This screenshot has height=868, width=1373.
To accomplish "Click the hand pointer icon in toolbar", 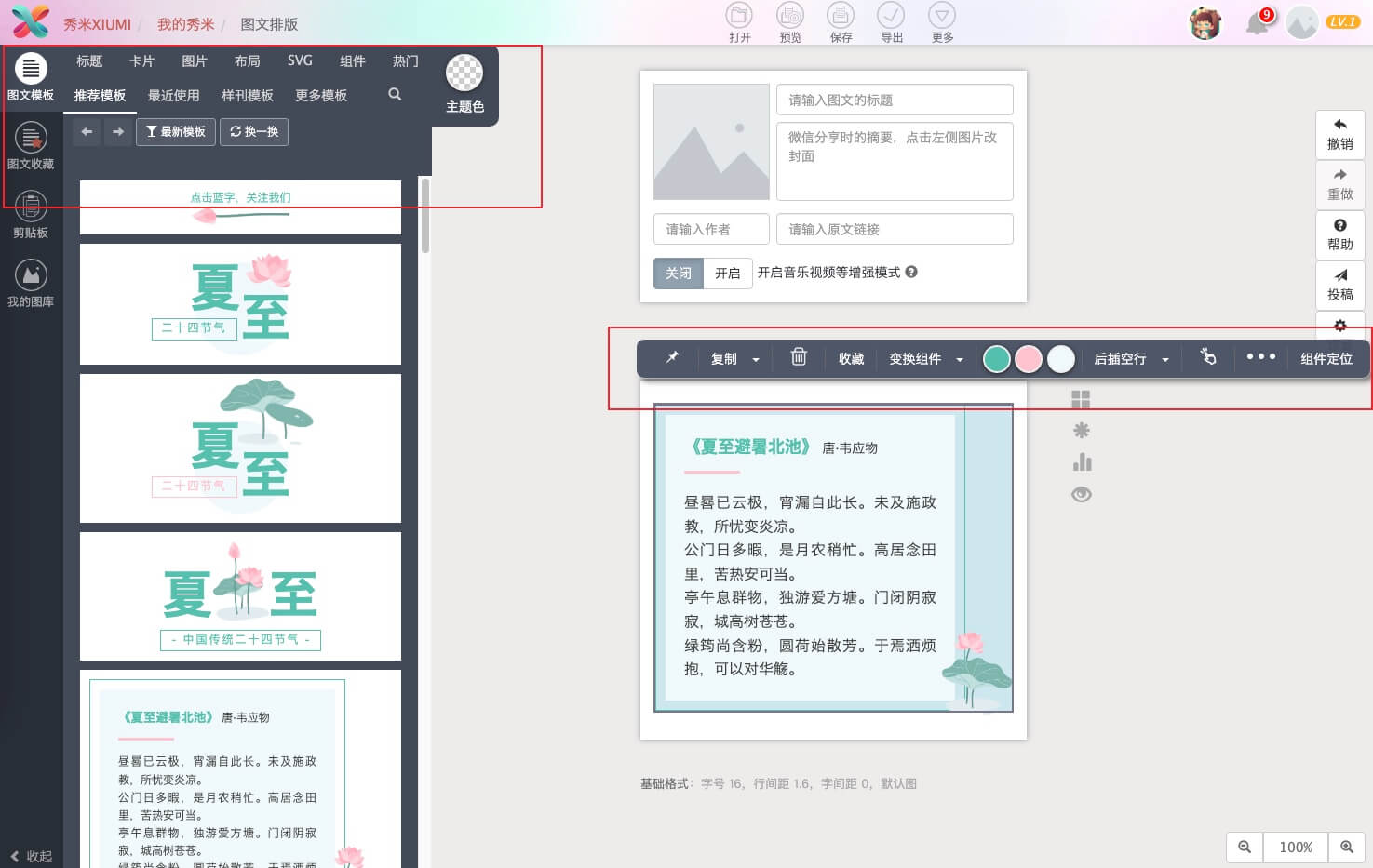I will (x=1208, y=357).
